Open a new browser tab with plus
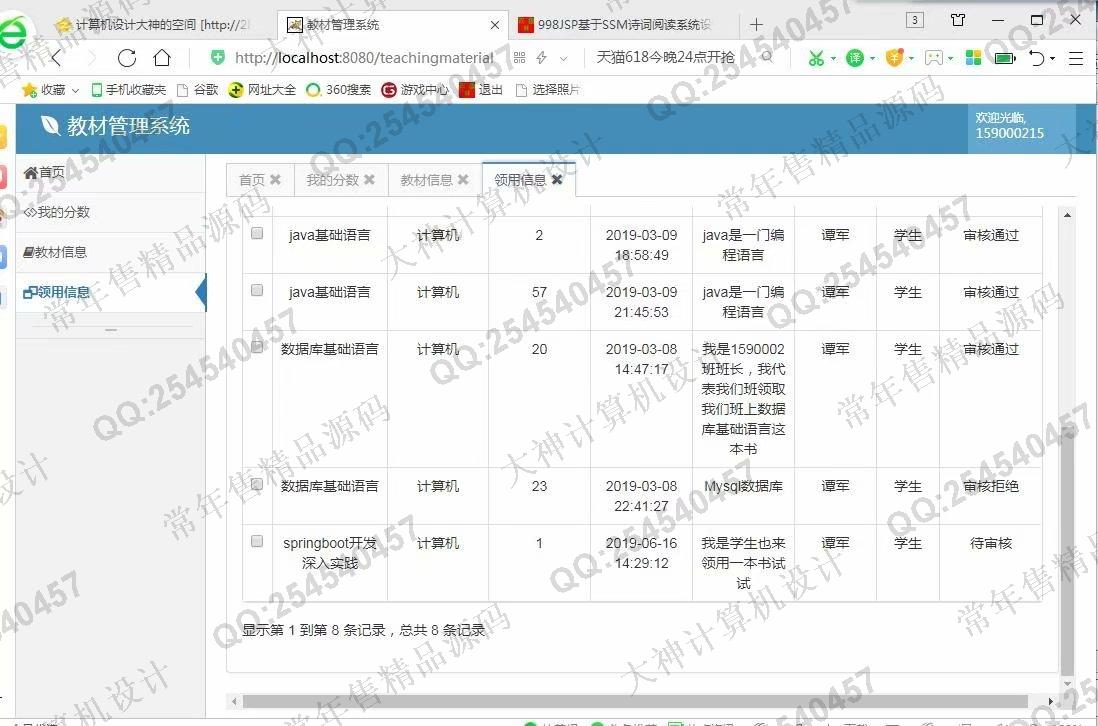This screenshot has height=726, width=1098. 756,25
